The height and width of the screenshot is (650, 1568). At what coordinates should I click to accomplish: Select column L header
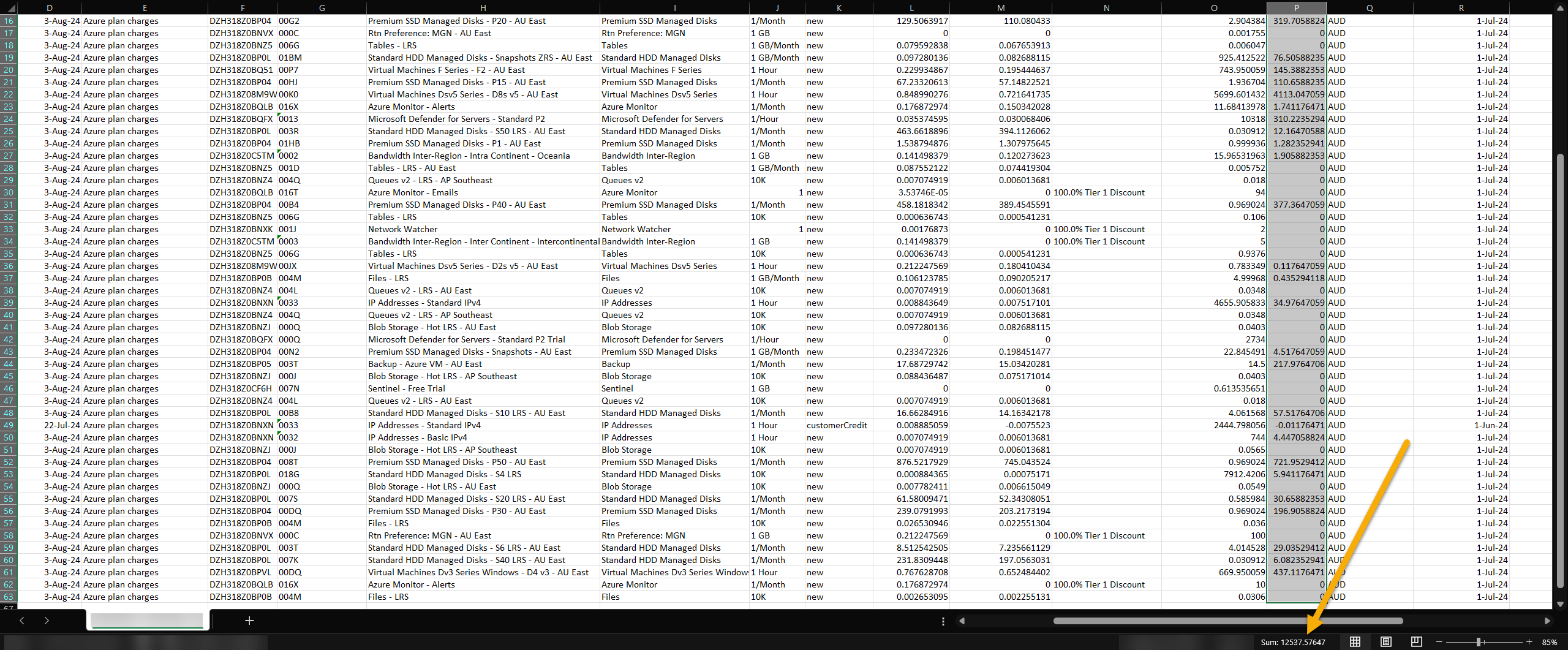coord(911,8)
